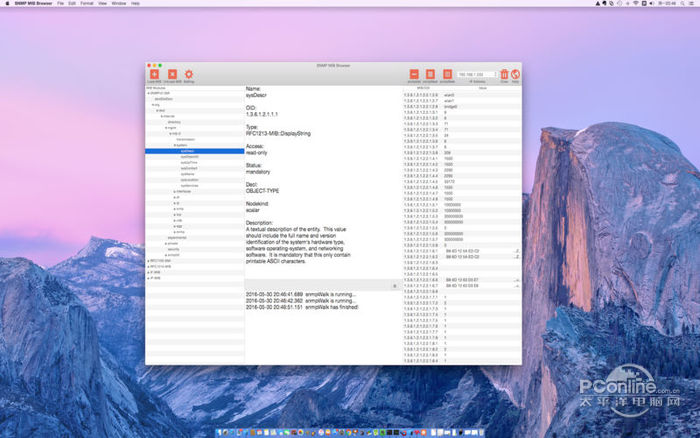
Task: Select sysContact in the tree
Action: [x=189, y=168]
